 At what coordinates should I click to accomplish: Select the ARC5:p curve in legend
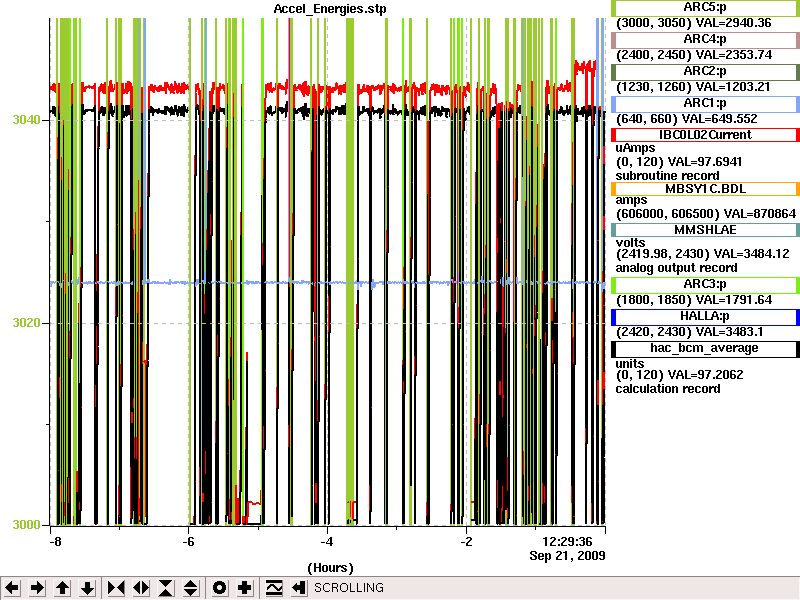point(705,8)
